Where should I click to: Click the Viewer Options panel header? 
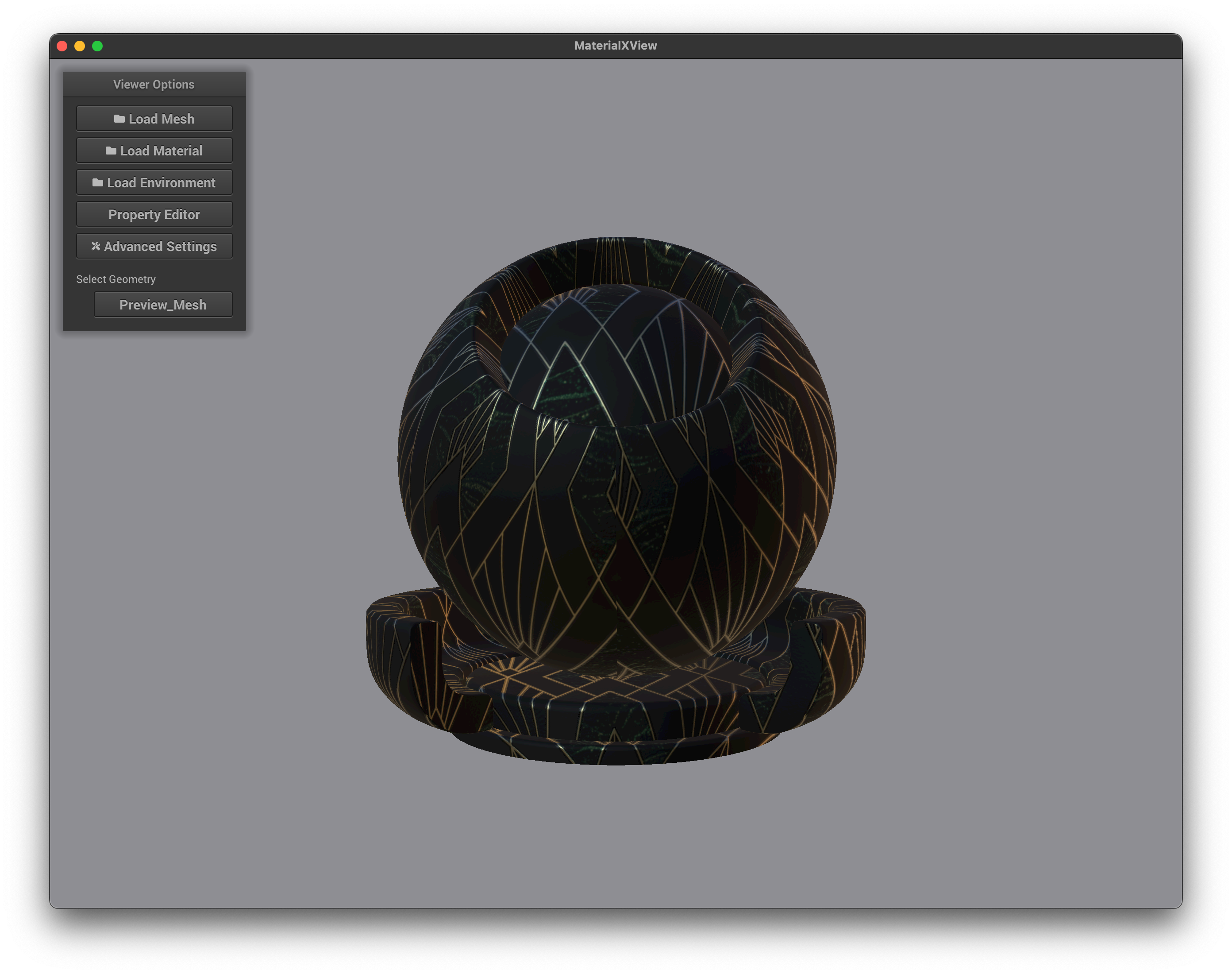coord(154,85)
